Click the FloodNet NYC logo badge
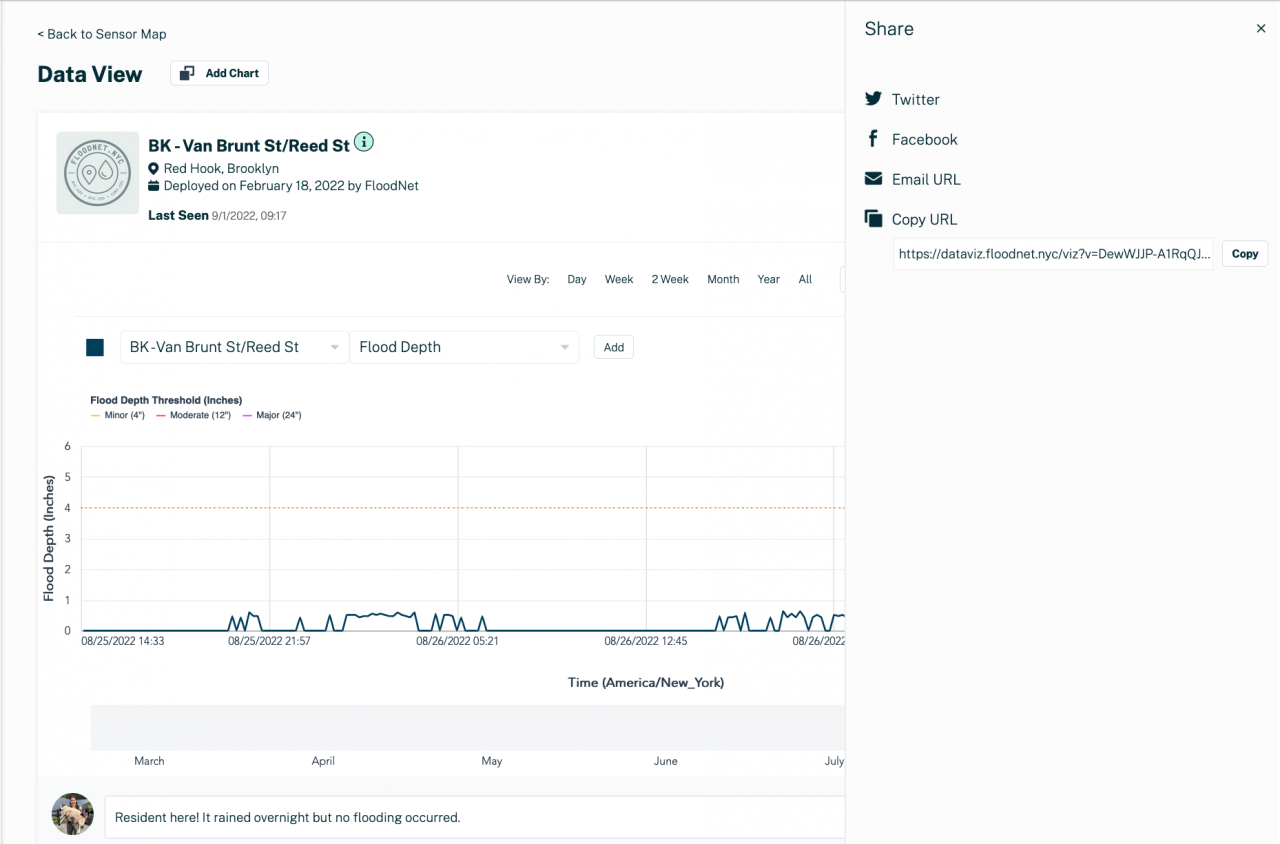Viewport: 1280px width, 844px height. pos(97,172)
